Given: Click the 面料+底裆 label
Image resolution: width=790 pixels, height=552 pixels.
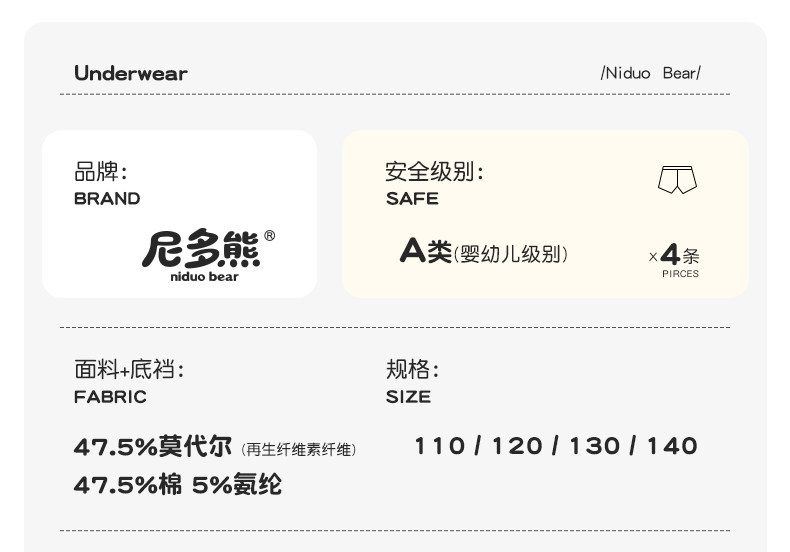Looking at the screenshot, I should (x=129, y=369).
